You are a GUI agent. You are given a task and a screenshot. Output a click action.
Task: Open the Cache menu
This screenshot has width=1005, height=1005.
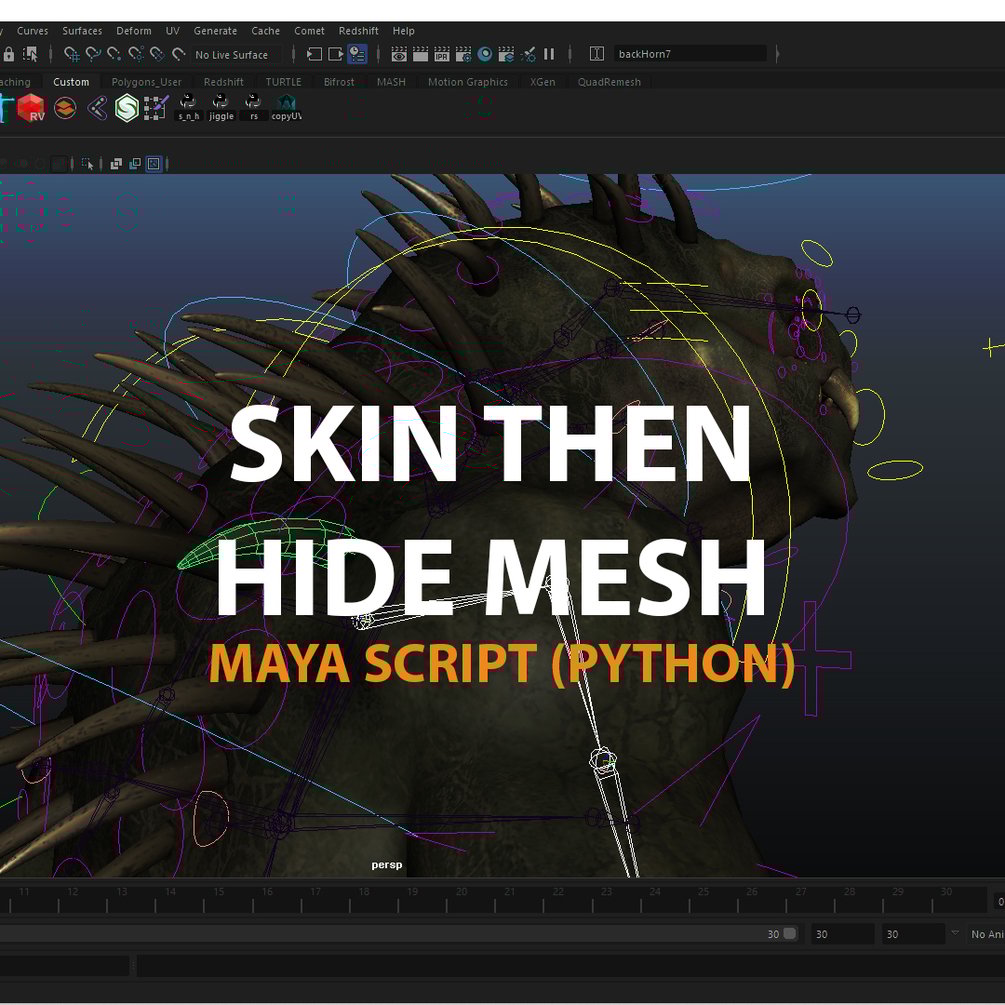click(x=265, y=31)
